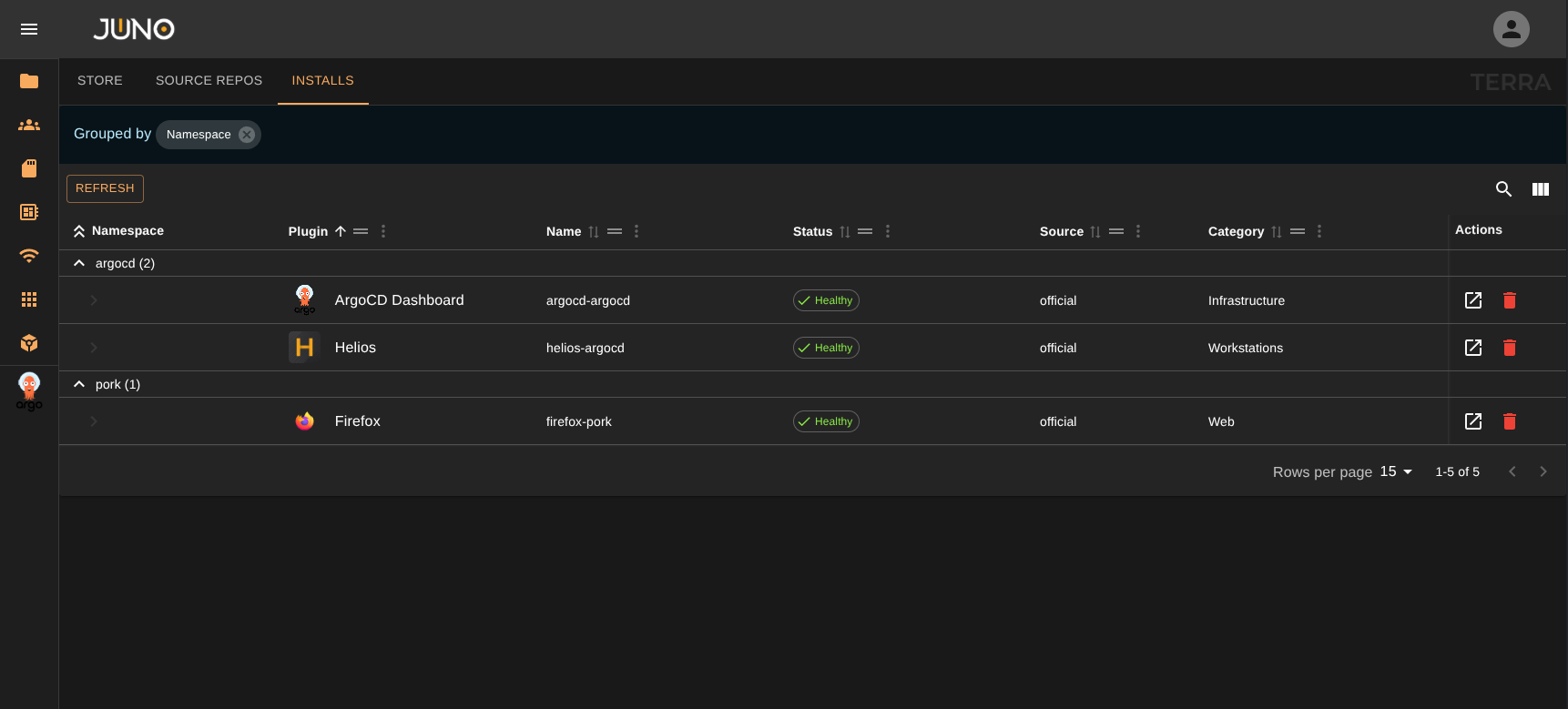Click the search icon above table
Screen dimensions: 1568x709
click(1503, 189)
